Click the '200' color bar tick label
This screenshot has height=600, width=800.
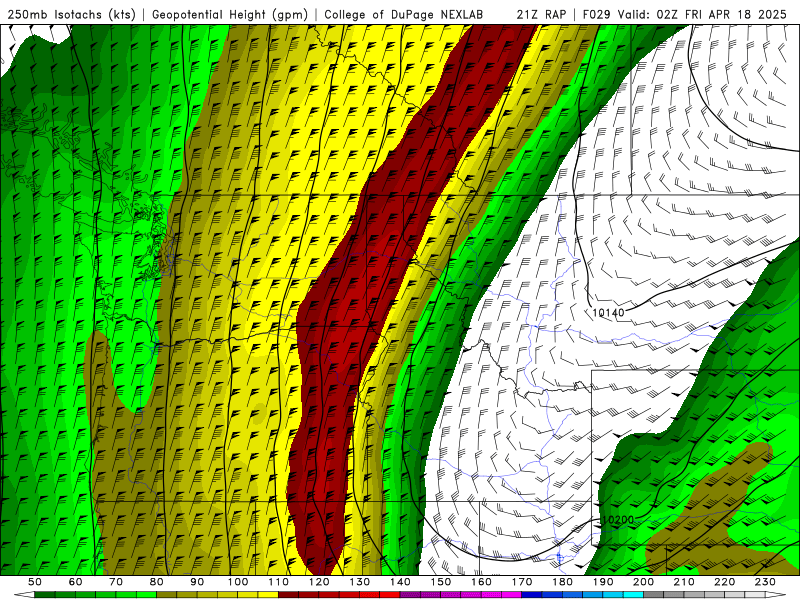coord(644,582)
